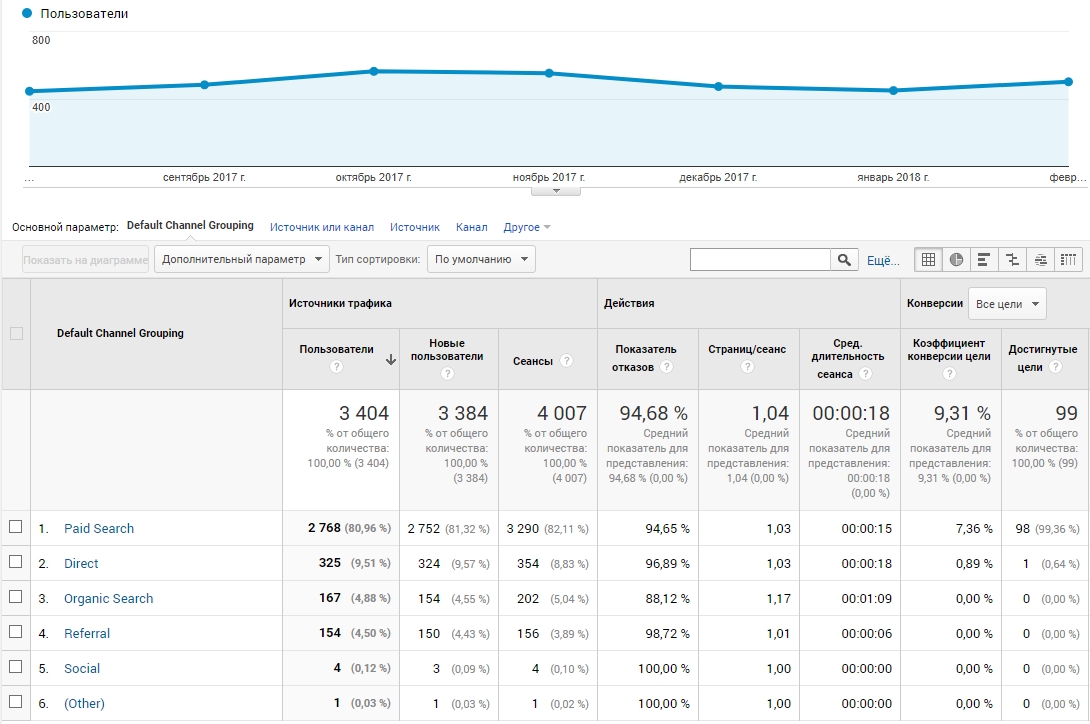Open help icon under Коэффициент конверсии цели
The image size is (1090, 724).
coord(949,373)
